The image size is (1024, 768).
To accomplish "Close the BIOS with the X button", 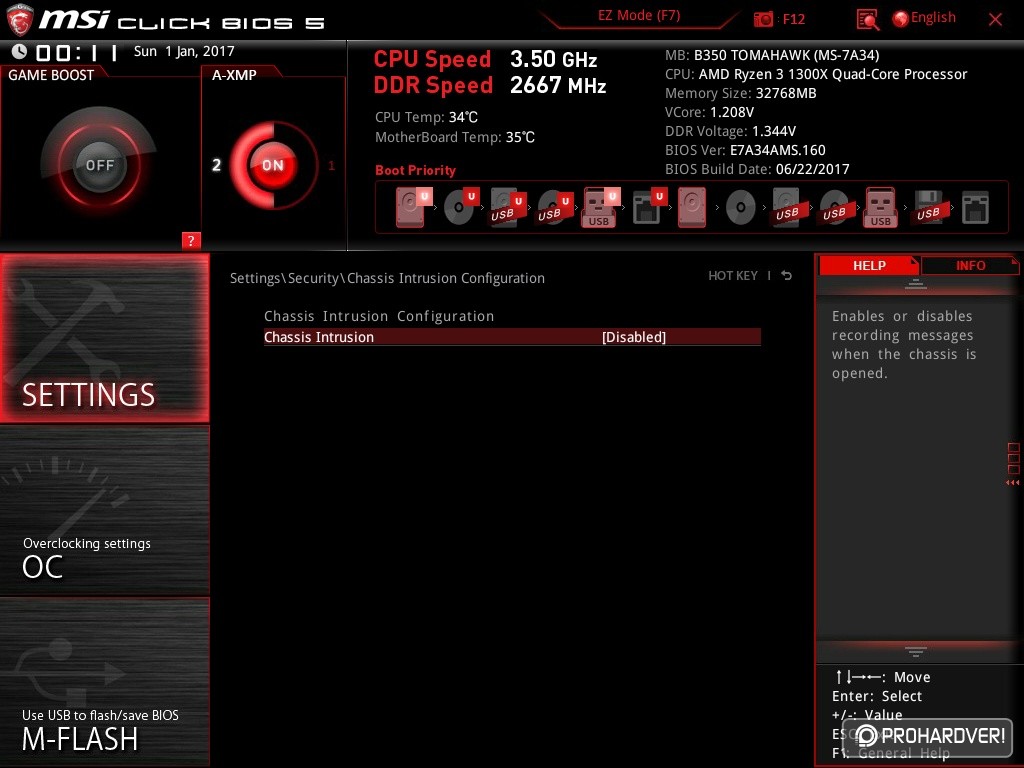I will (995, 20).
